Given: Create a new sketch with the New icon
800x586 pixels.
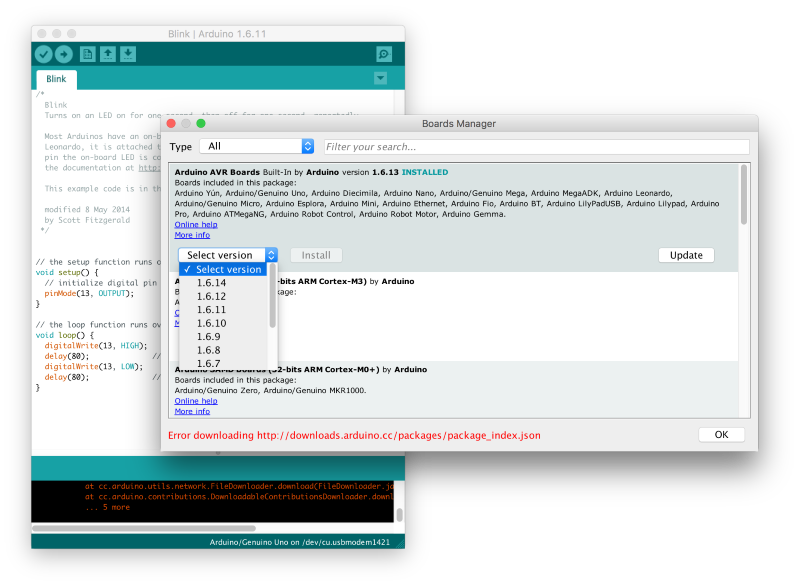Looking at the screenshot, I should click(x=88, y=54).
